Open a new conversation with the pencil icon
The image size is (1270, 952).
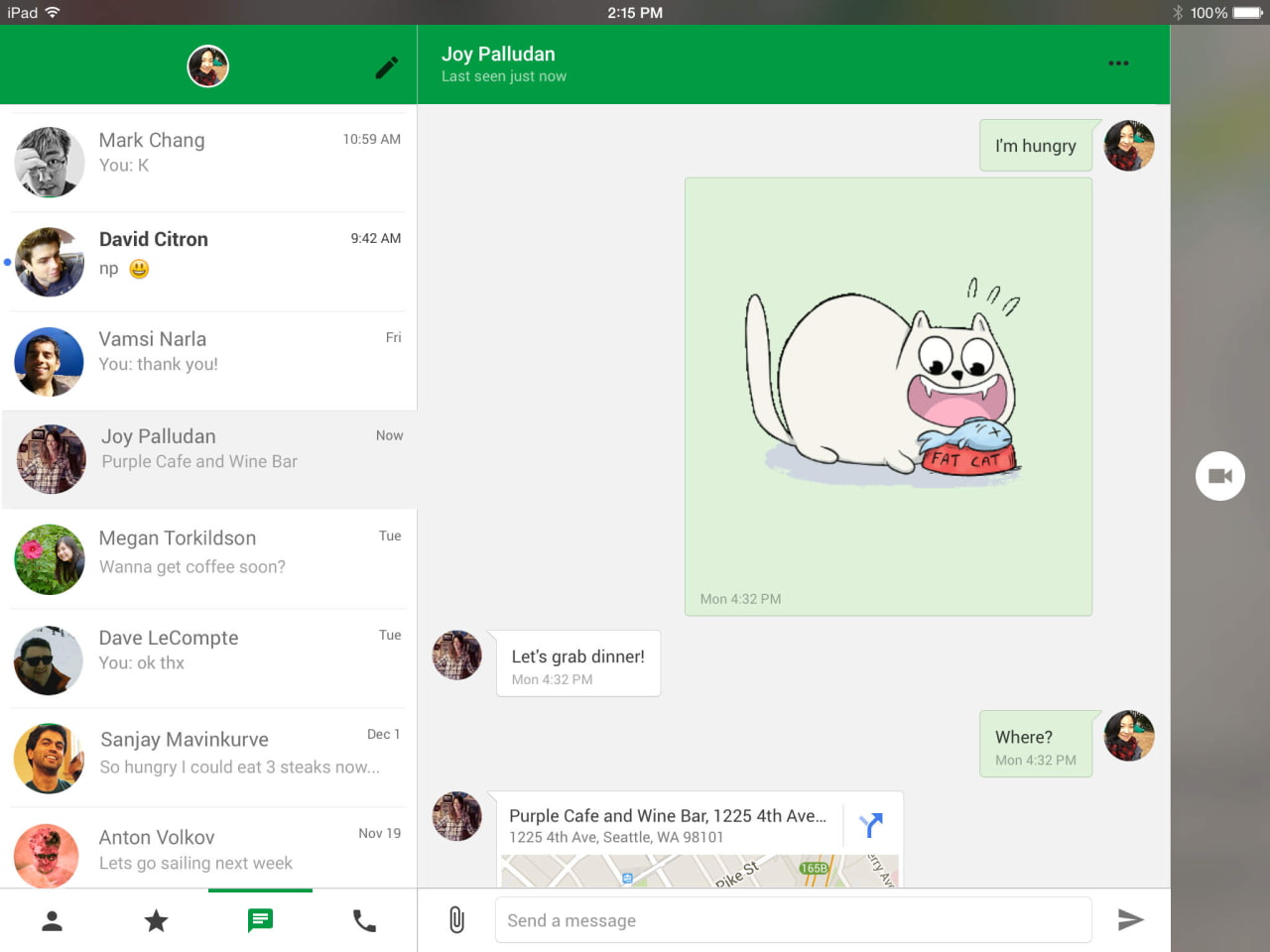pos(386,66)
